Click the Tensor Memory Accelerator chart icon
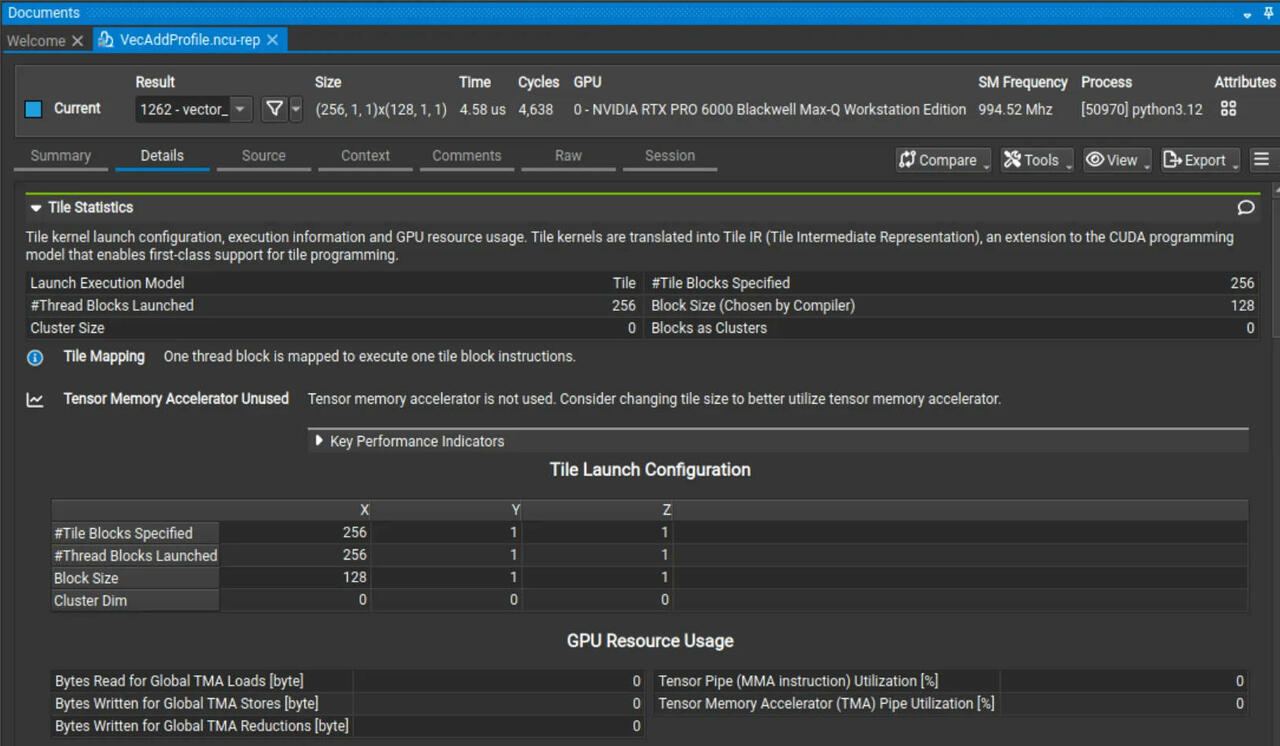Image resolution: width=1280 pixels, height=746 pixels. pos(35,400)
